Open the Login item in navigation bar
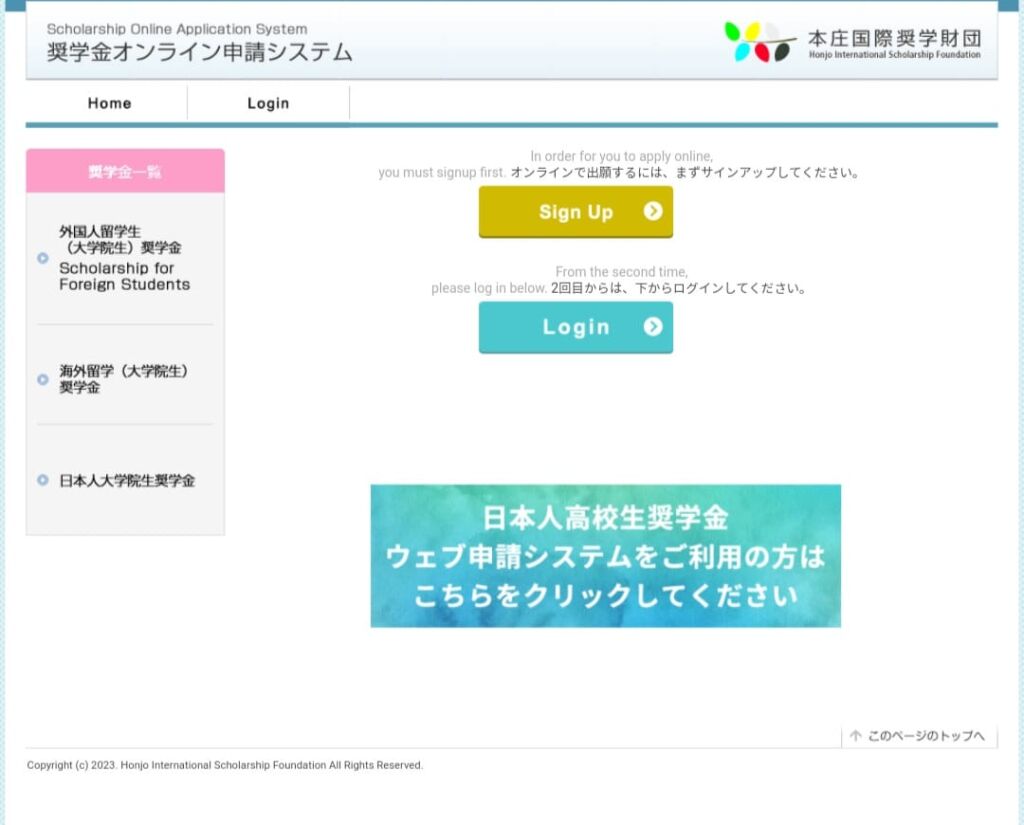The image size is (1024, 825). [x=268, y=103]
